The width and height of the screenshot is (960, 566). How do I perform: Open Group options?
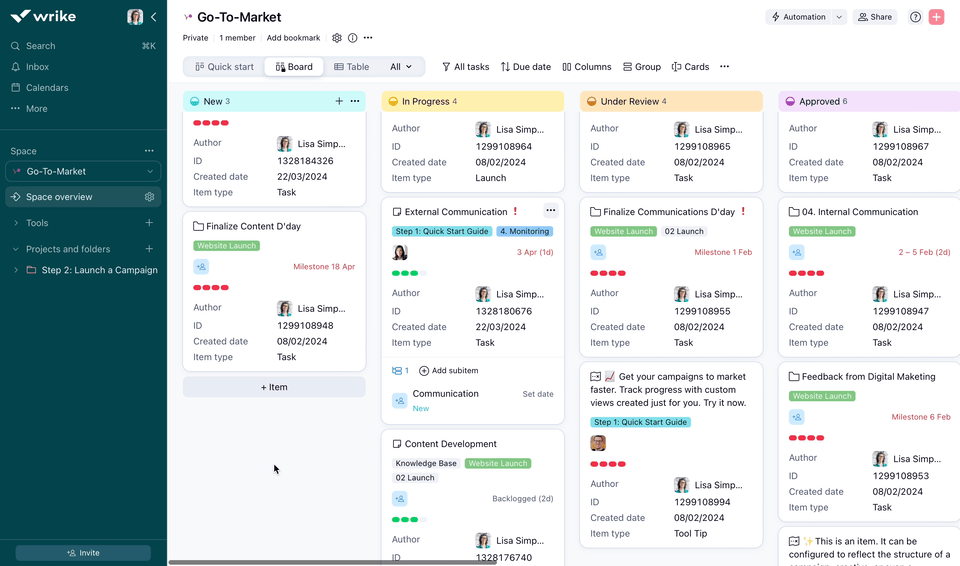pyautogui.click(x=642, y=67)
